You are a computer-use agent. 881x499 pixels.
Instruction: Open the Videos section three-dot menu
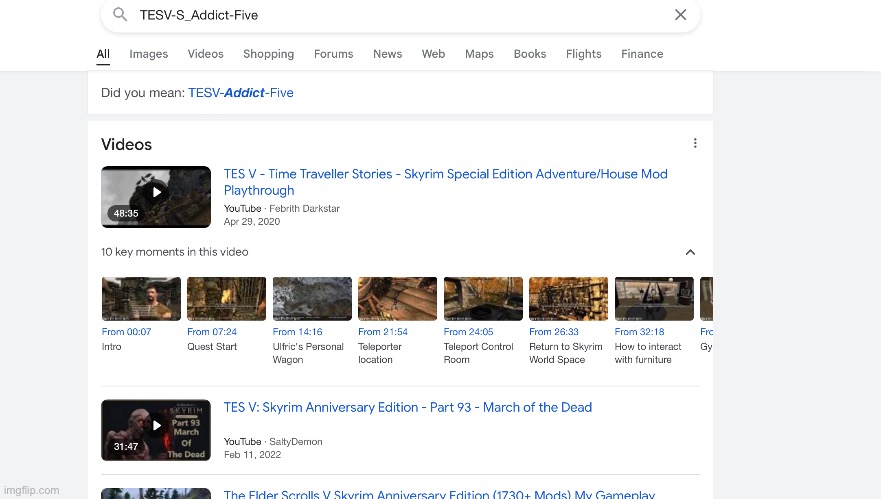pos(695,143)
